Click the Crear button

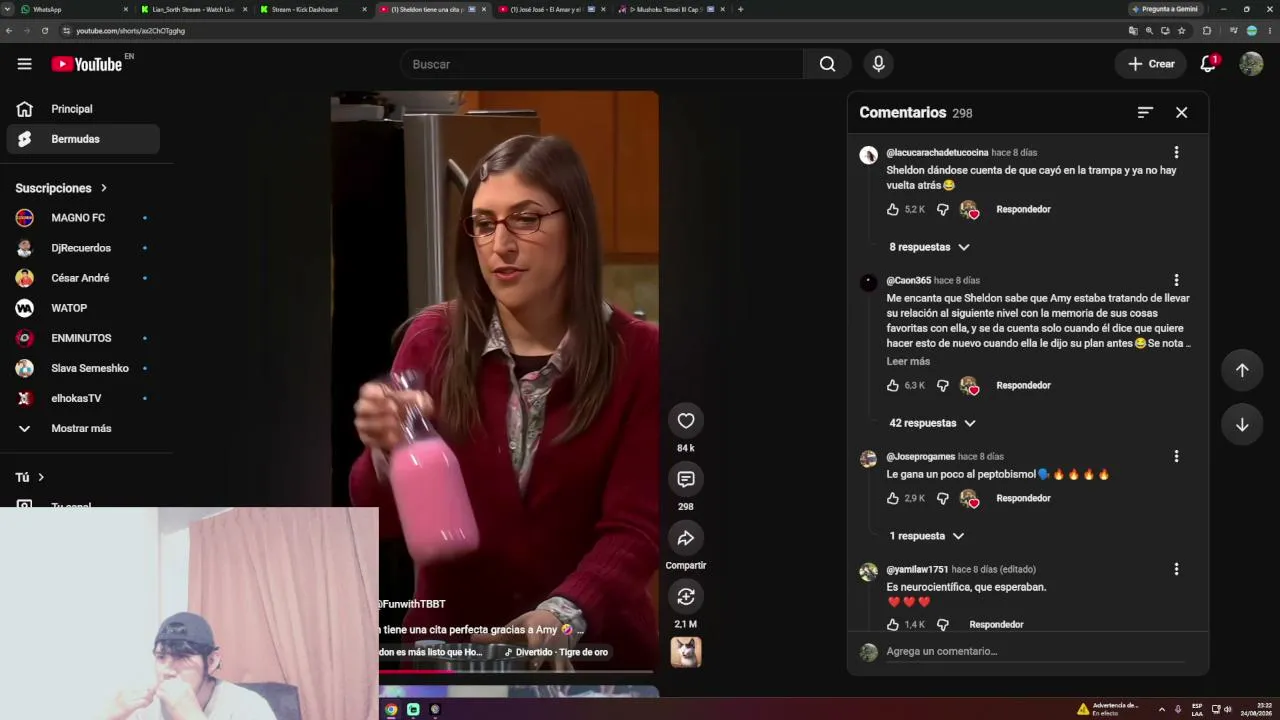tap(1151, 64)
